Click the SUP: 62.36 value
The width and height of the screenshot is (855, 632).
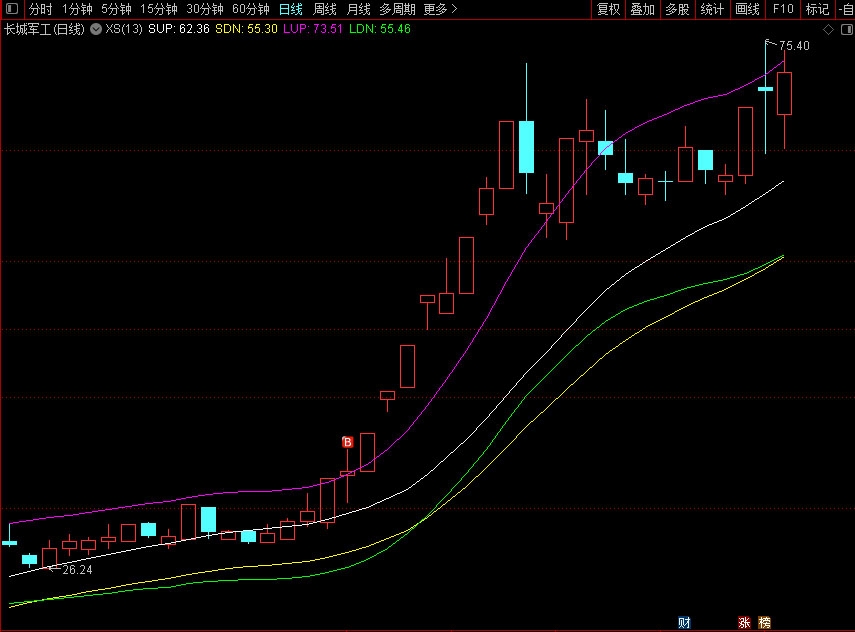point(179,29)
